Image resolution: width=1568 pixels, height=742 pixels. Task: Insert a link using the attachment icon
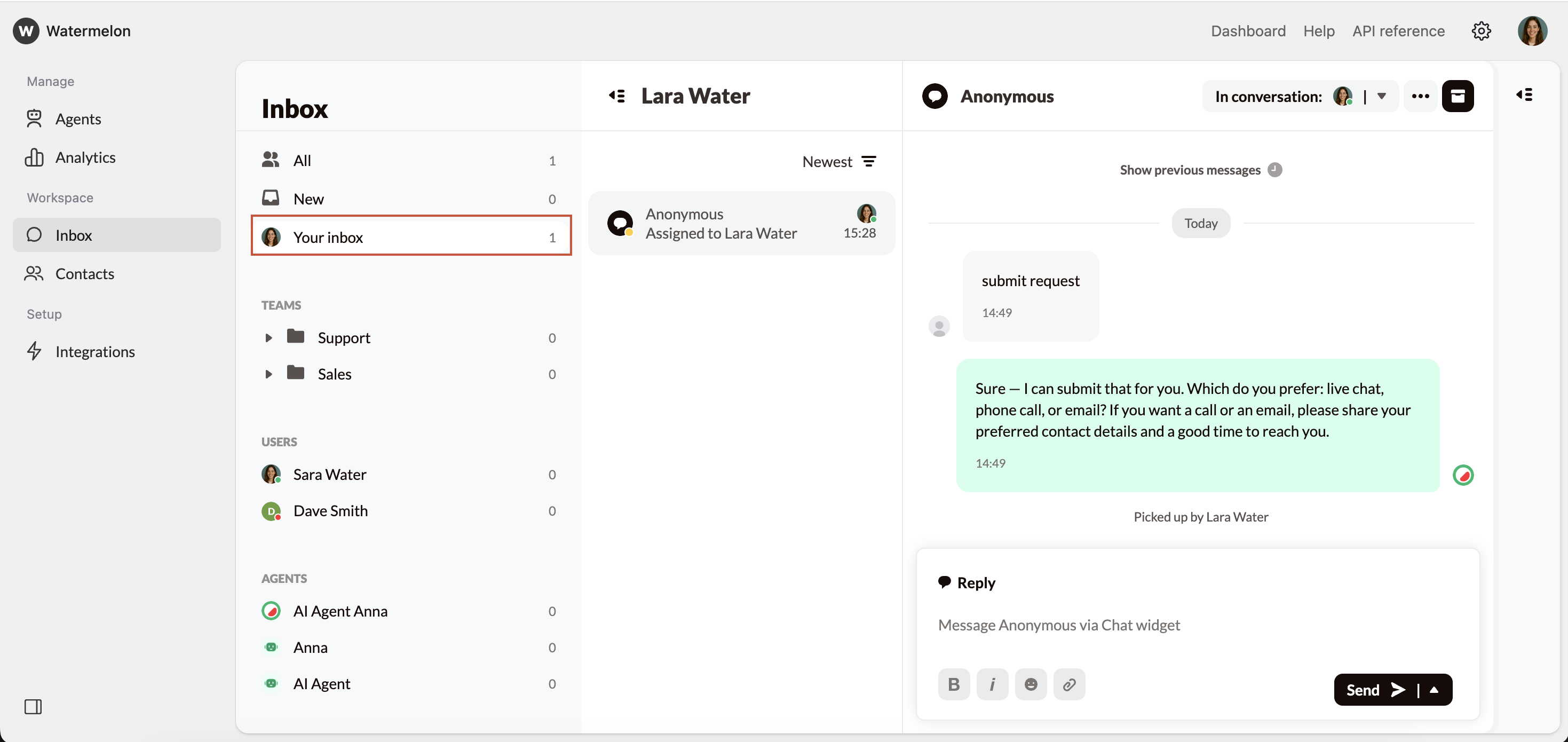pos(1069,684)
